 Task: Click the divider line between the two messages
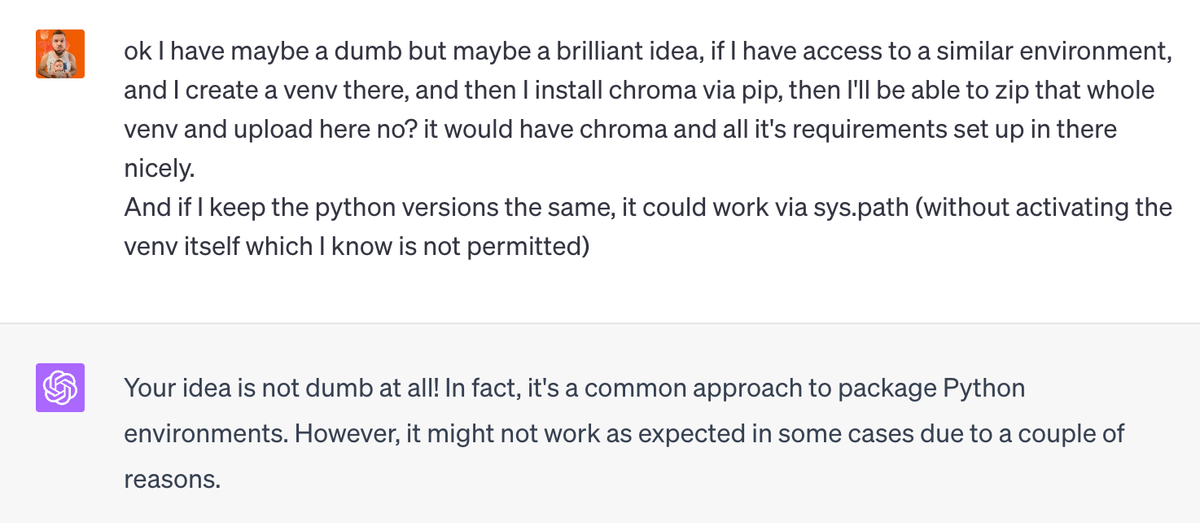click(600, 323)
